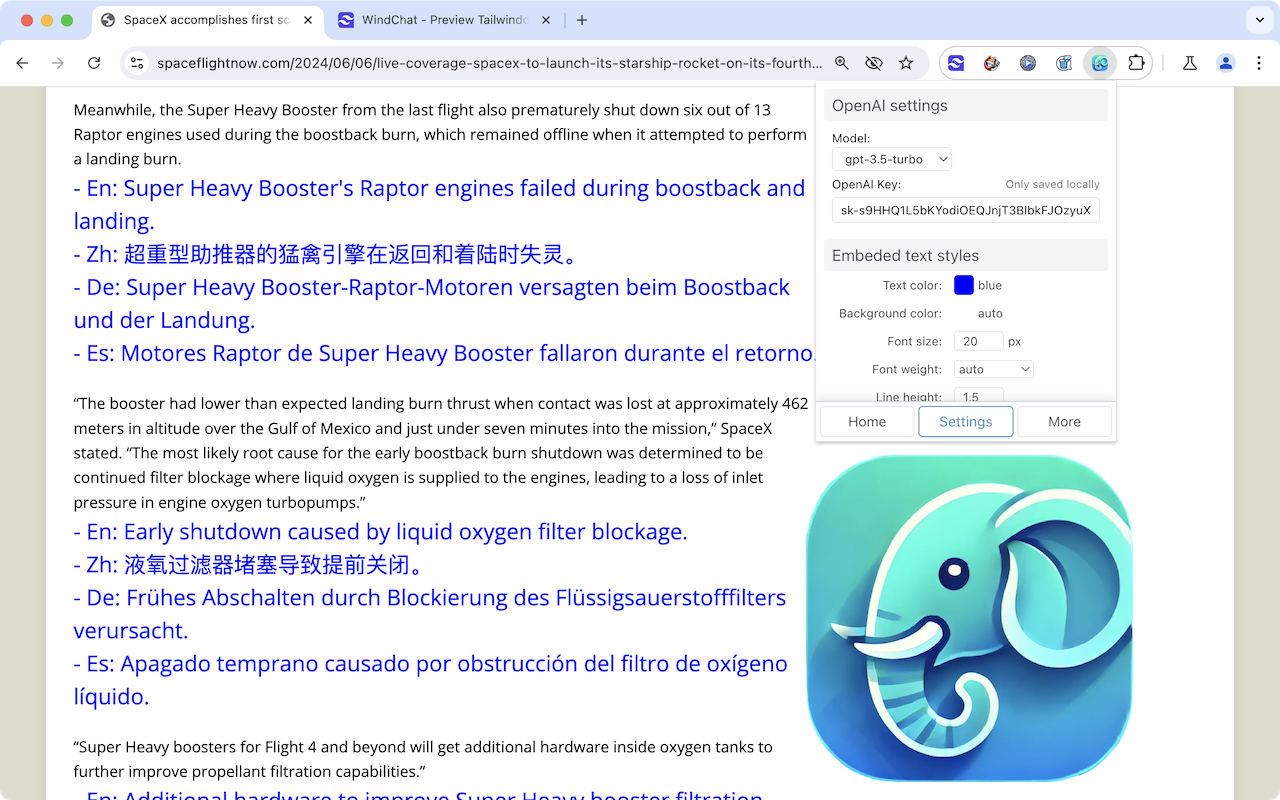Click 'Es: Motores Raptor de Super Heavy' line

coord(444,353)
